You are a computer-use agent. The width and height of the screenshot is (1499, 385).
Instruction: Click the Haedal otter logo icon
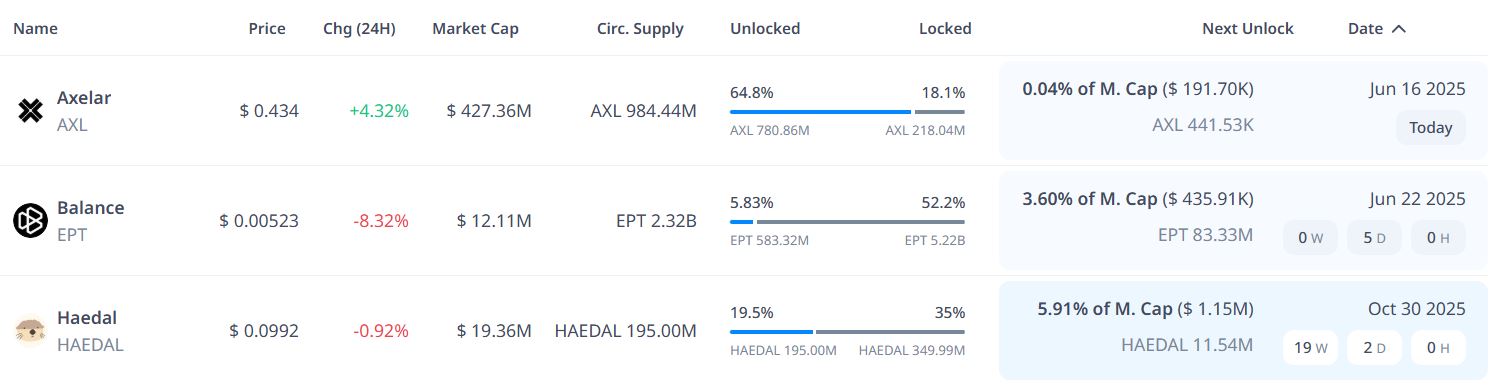31,331
